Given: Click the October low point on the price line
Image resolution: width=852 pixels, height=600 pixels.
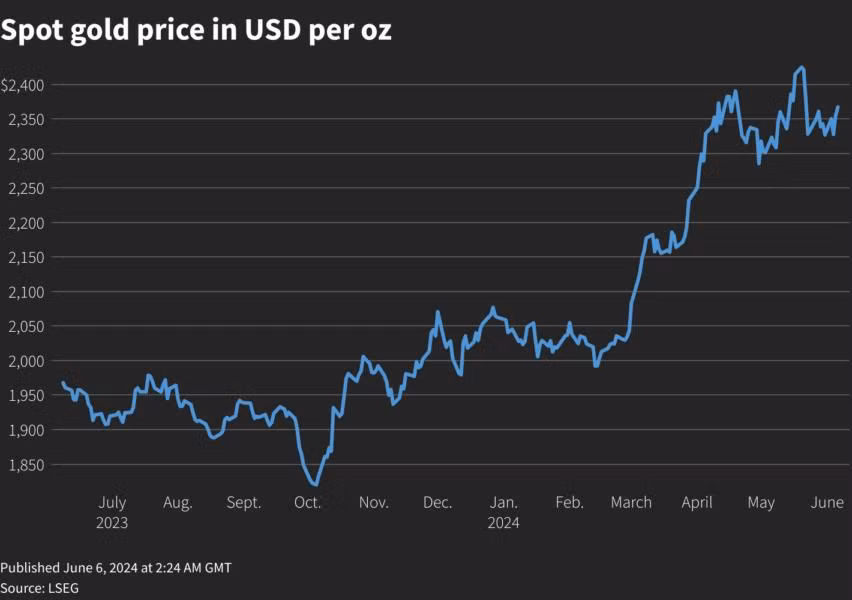Looking at the screenshot, I should click(x=316, y=484).
